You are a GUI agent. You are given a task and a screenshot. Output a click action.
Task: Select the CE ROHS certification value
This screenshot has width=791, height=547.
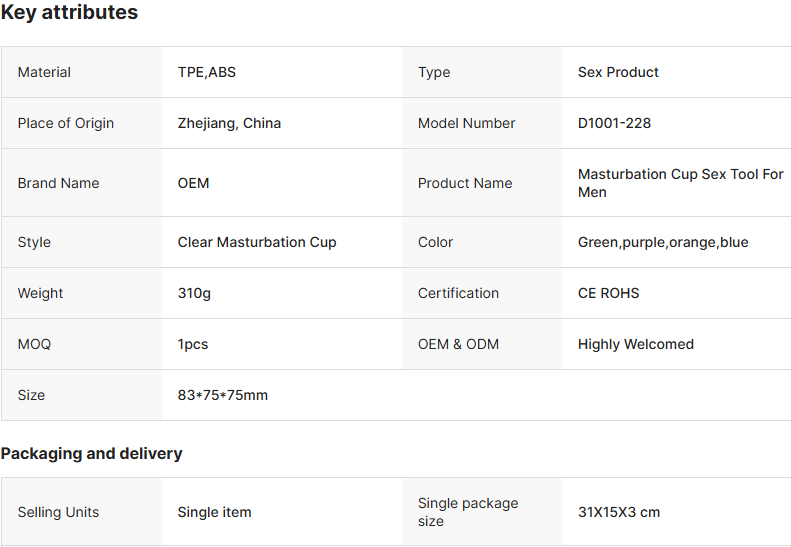608,293
